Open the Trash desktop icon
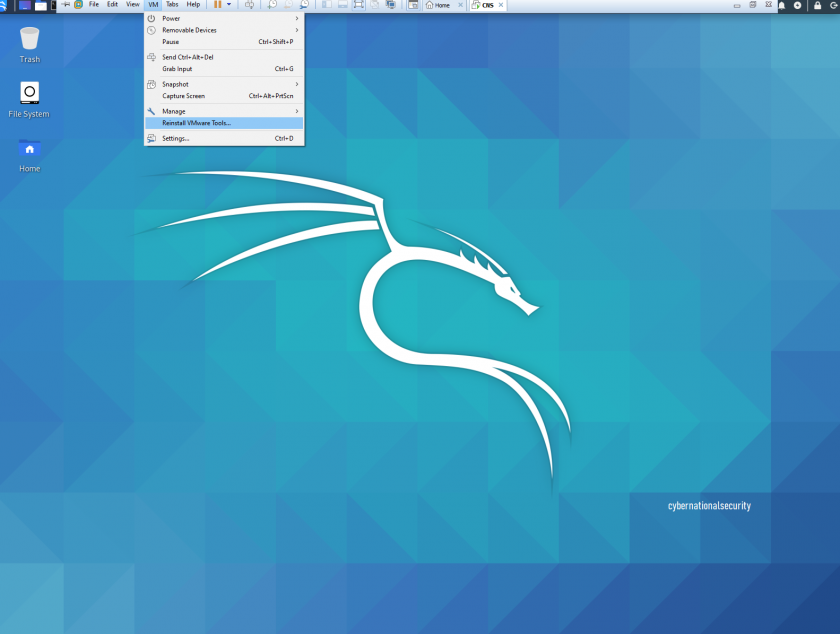The image size is (840, 634). tap(29, 45)
